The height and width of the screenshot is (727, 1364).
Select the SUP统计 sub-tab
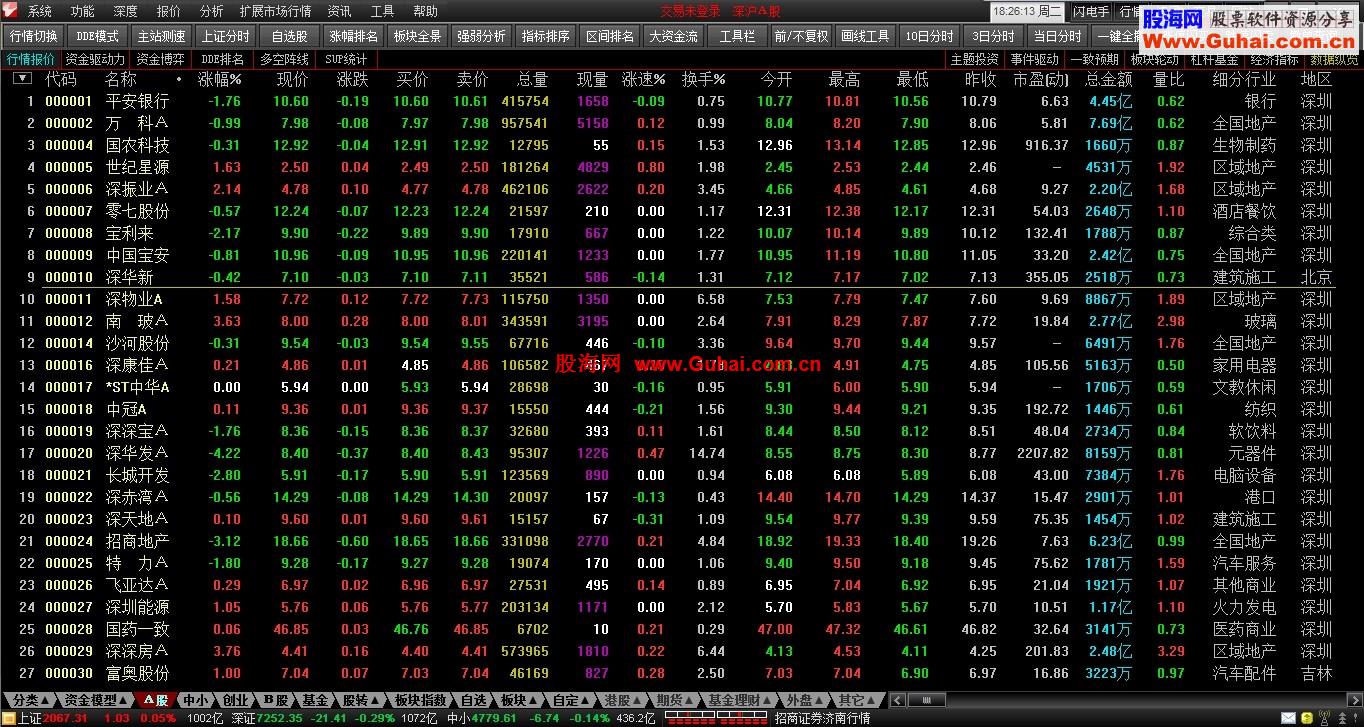346,59
